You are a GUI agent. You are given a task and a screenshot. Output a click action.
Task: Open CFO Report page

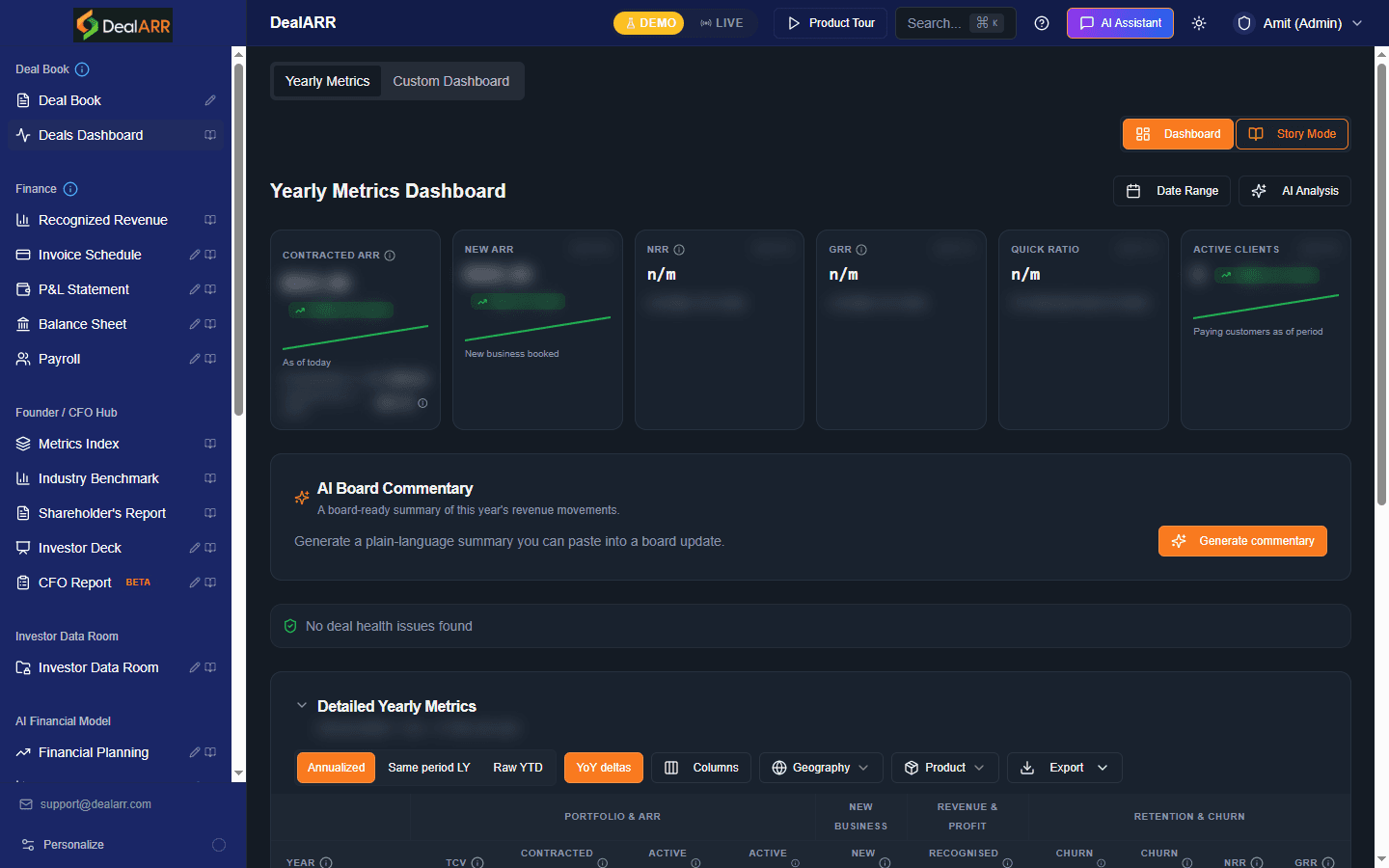(75, 583)
